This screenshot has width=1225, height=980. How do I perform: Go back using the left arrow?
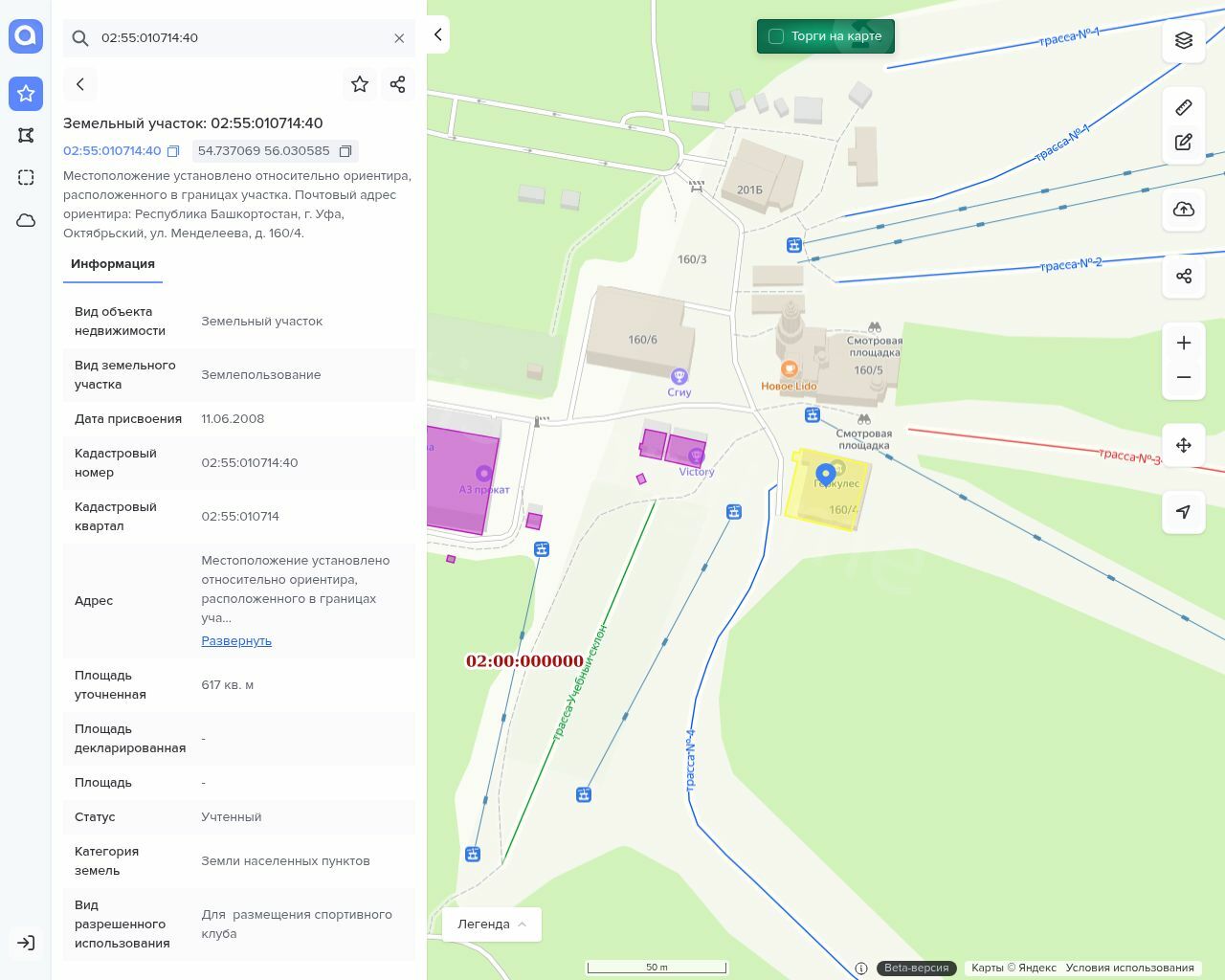80,84
